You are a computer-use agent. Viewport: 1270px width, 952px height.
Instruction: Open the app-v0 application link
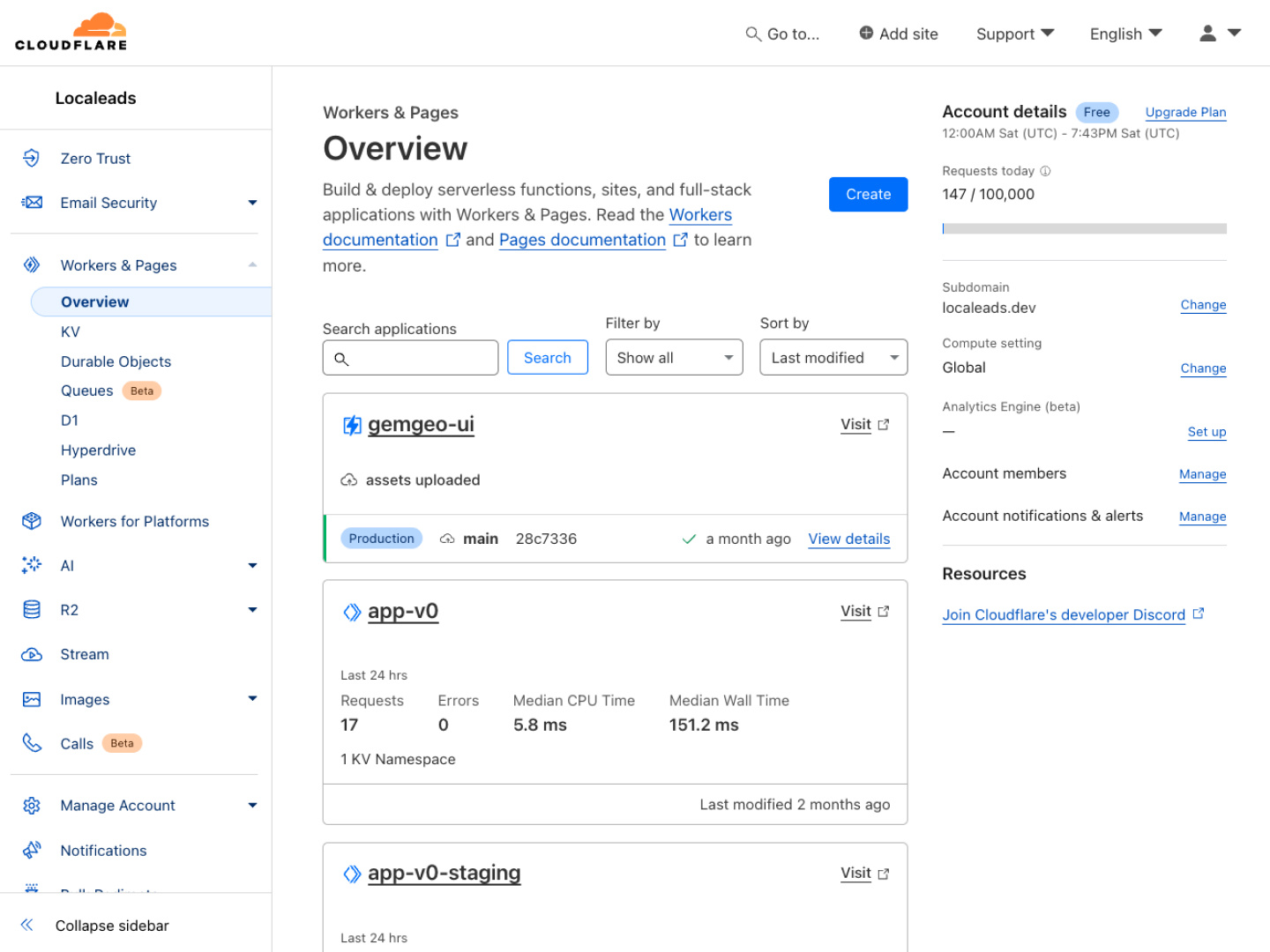(x=403, y=612)
